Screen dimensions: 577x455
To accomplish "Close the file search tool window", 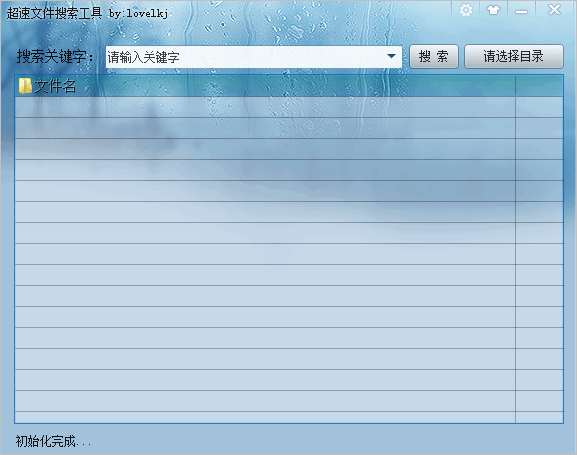I will (x=554, y=10).
